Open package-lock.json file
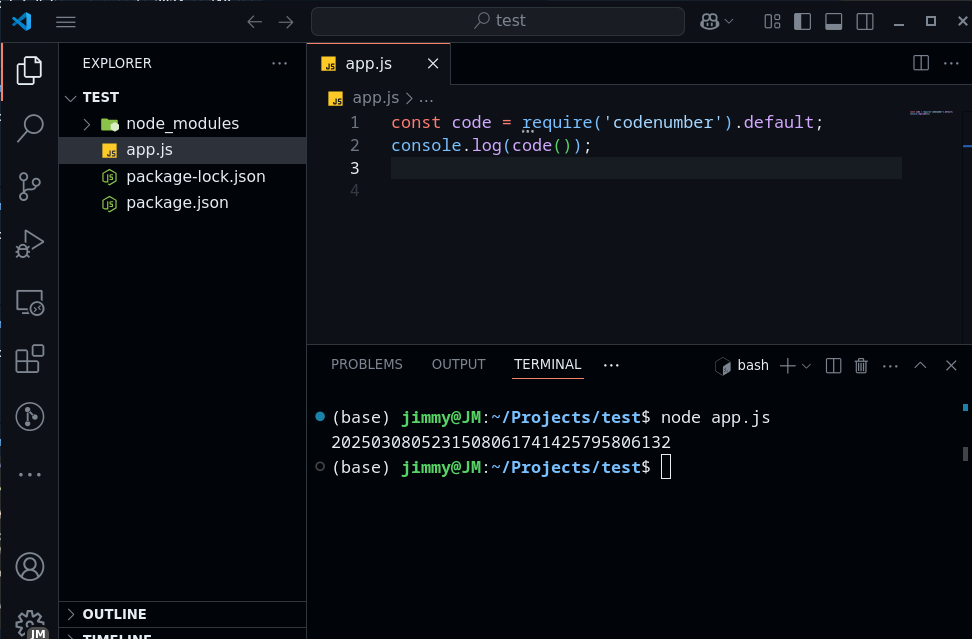Image resolution: width=972 pixels, height=639 pixels. [182, 177]
